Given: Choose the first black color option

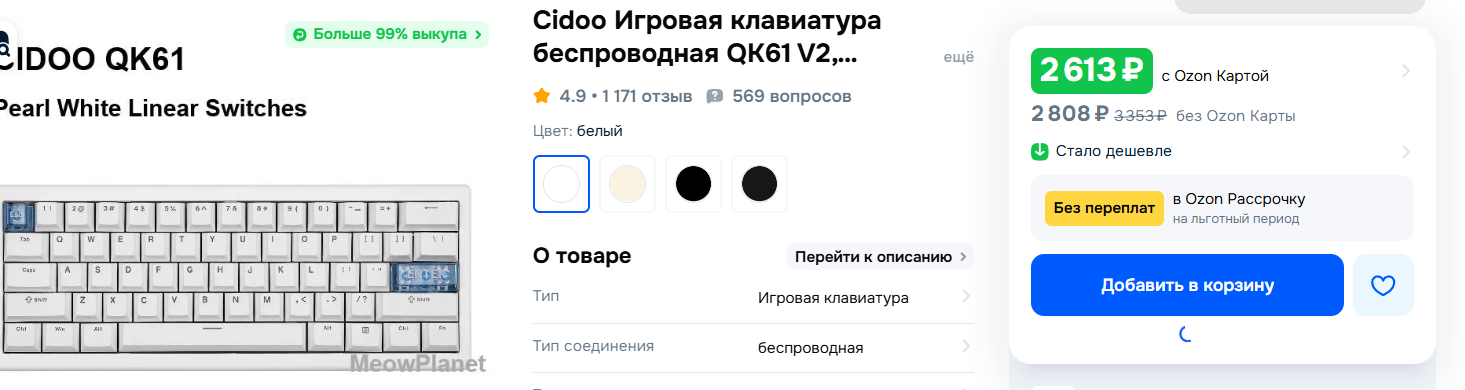Looking at the screenshot, I should pyautogui.click(x=693, y=184).
